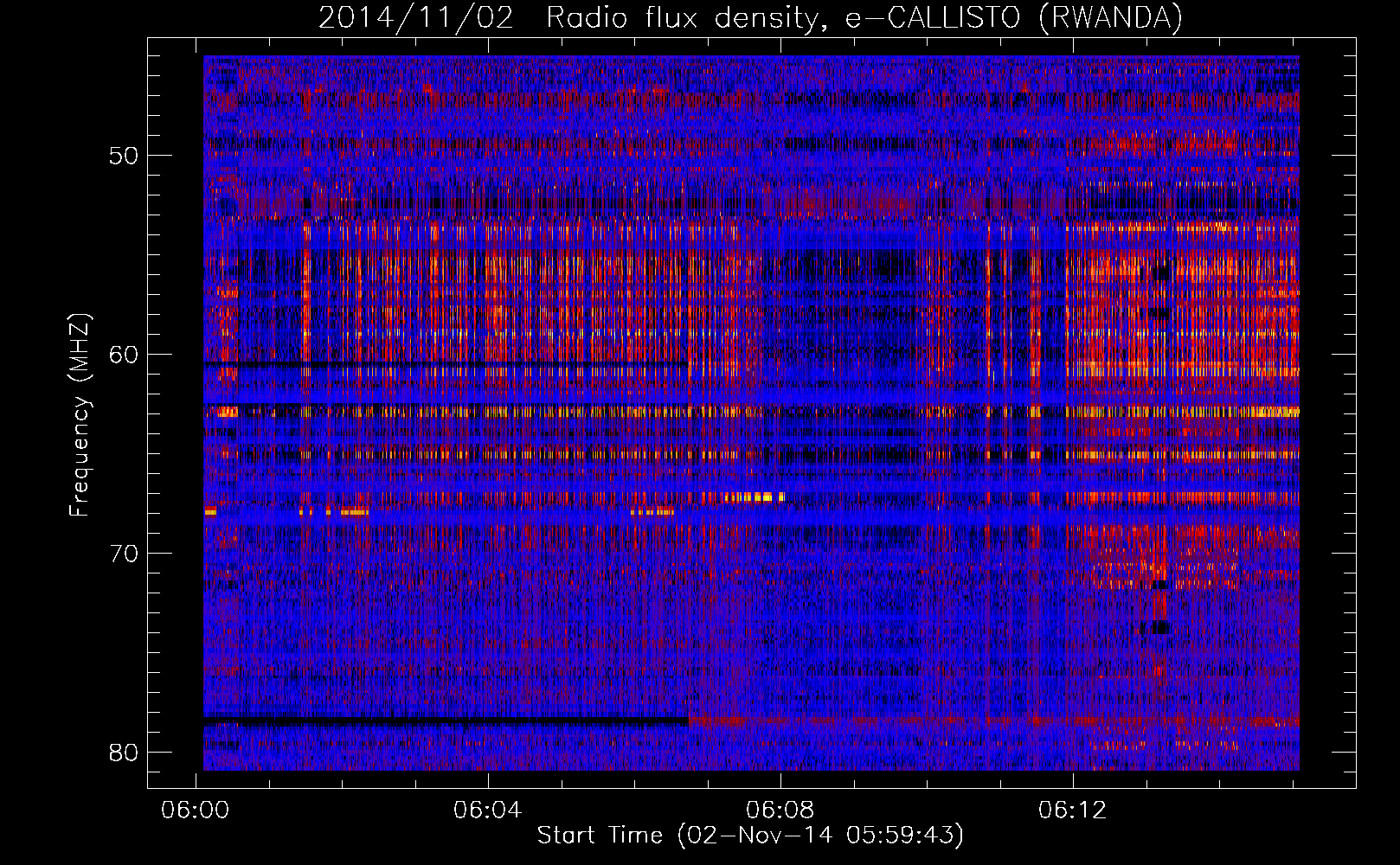Viewport: 1400px width, 865px height.
Task: Click the '06:04' time tick label
Action: point(488,811)
